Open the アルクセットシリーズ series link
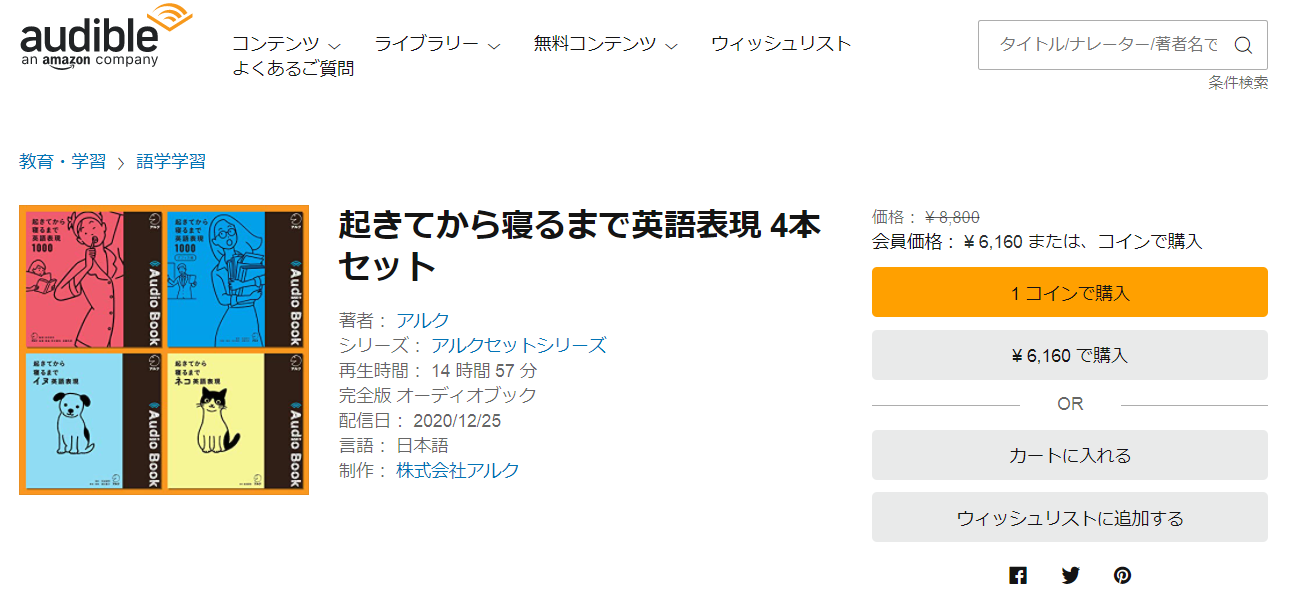The image size is (1314, 603). pyautogui.click(x=519, y=346)
